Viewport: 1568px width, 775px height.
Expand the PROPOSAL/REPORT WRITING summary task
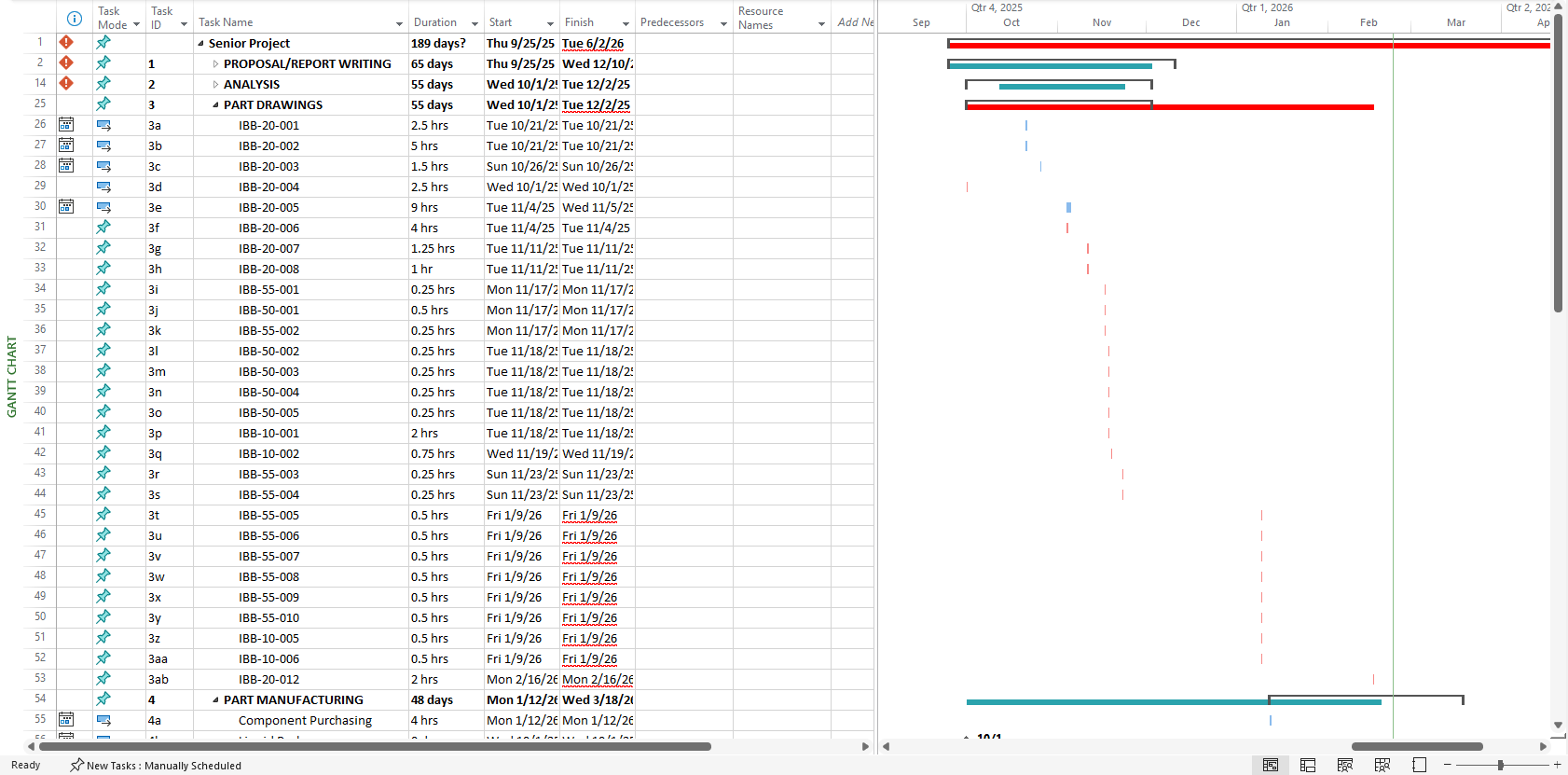[215, 64]
